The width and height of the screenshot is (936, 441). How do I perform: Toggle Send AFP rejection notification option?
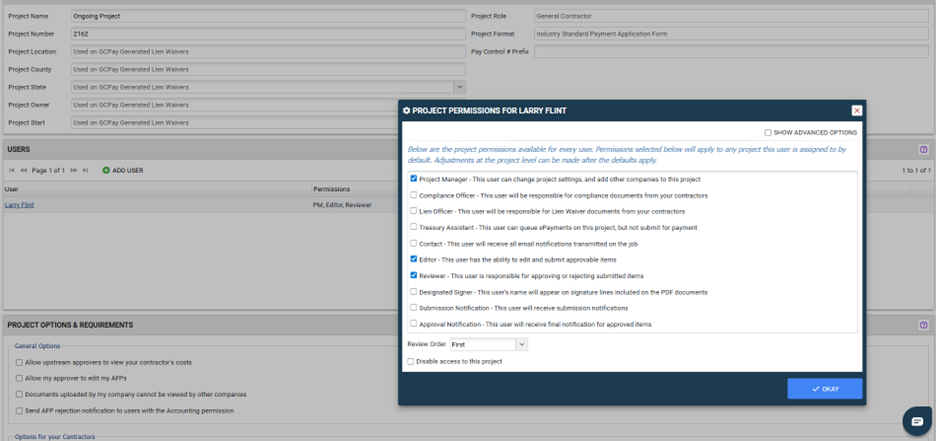coord(19,411)
